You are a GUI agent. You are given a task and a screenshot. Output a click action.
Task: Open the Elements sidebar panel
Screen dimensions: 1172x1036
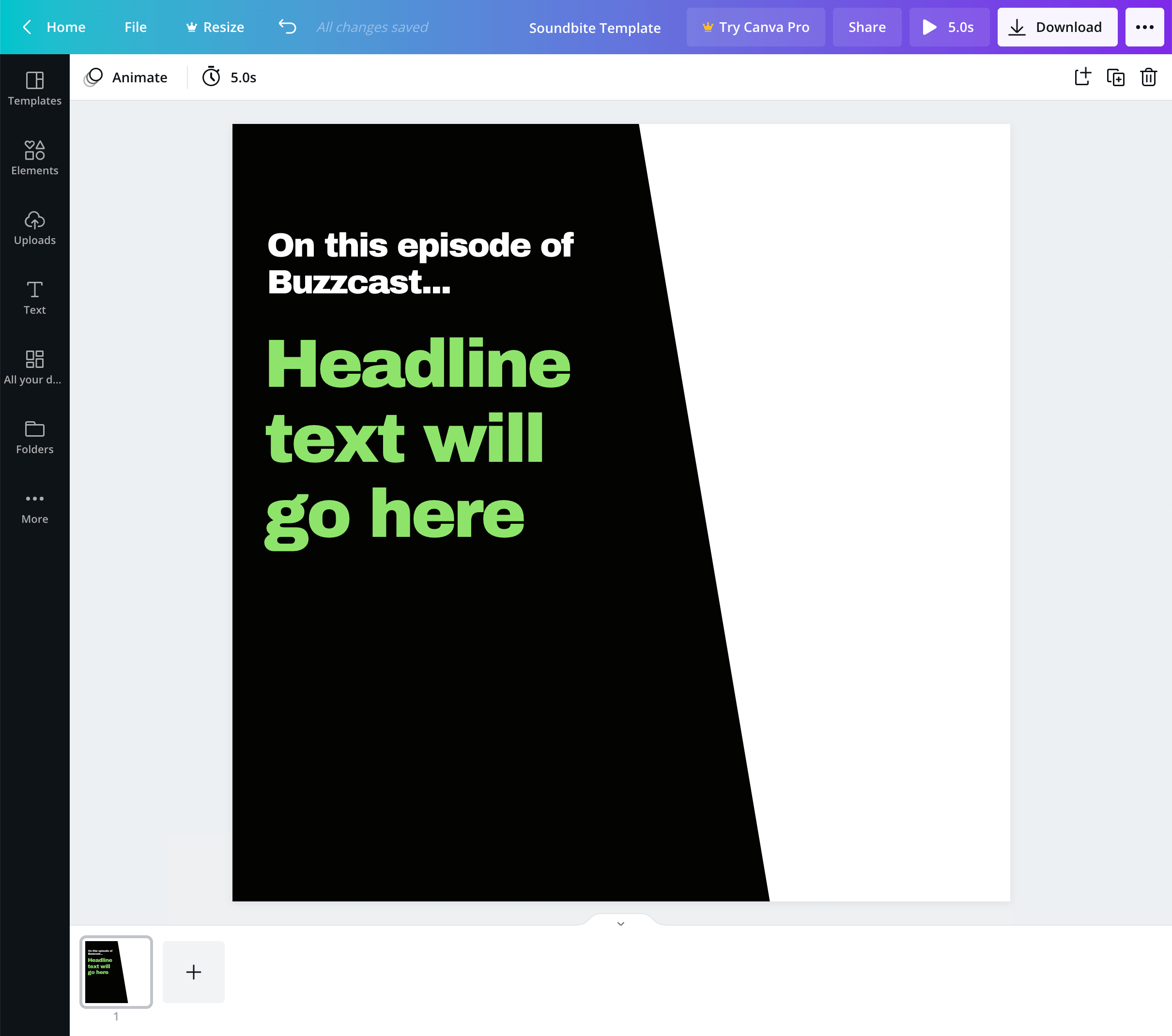click(34, 158)
